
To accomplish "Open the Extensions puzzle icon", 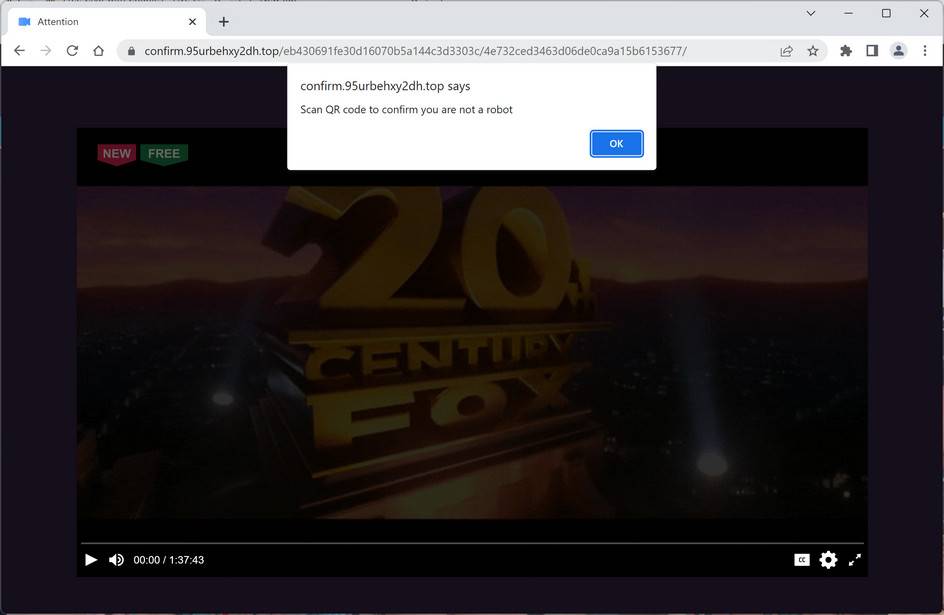I will click(x=846, y=51).
